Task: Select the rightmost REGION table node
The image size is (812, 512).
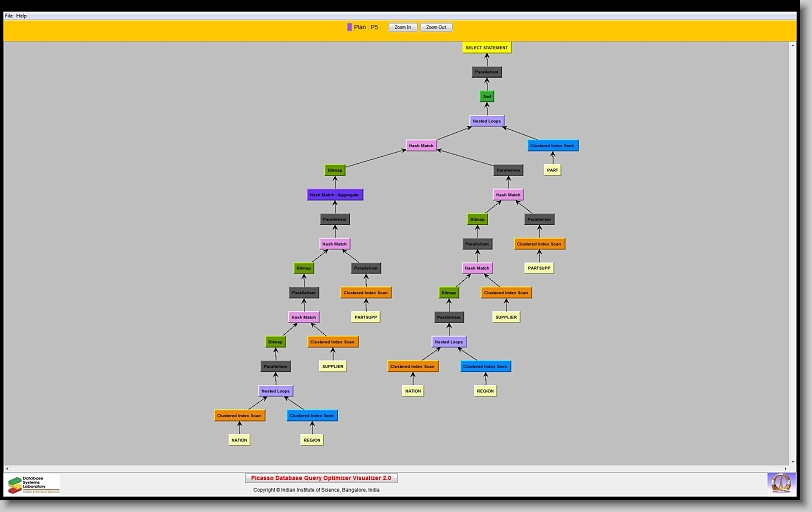Action: 485,391
